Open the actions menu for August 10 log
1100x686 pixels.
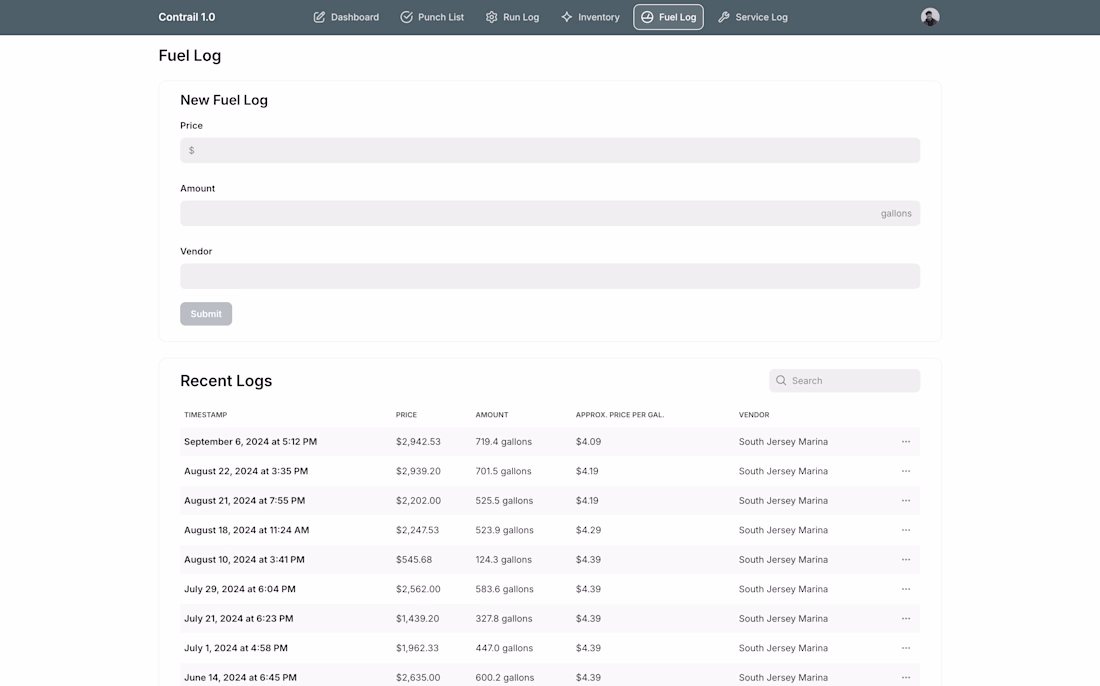coord(906,560)
